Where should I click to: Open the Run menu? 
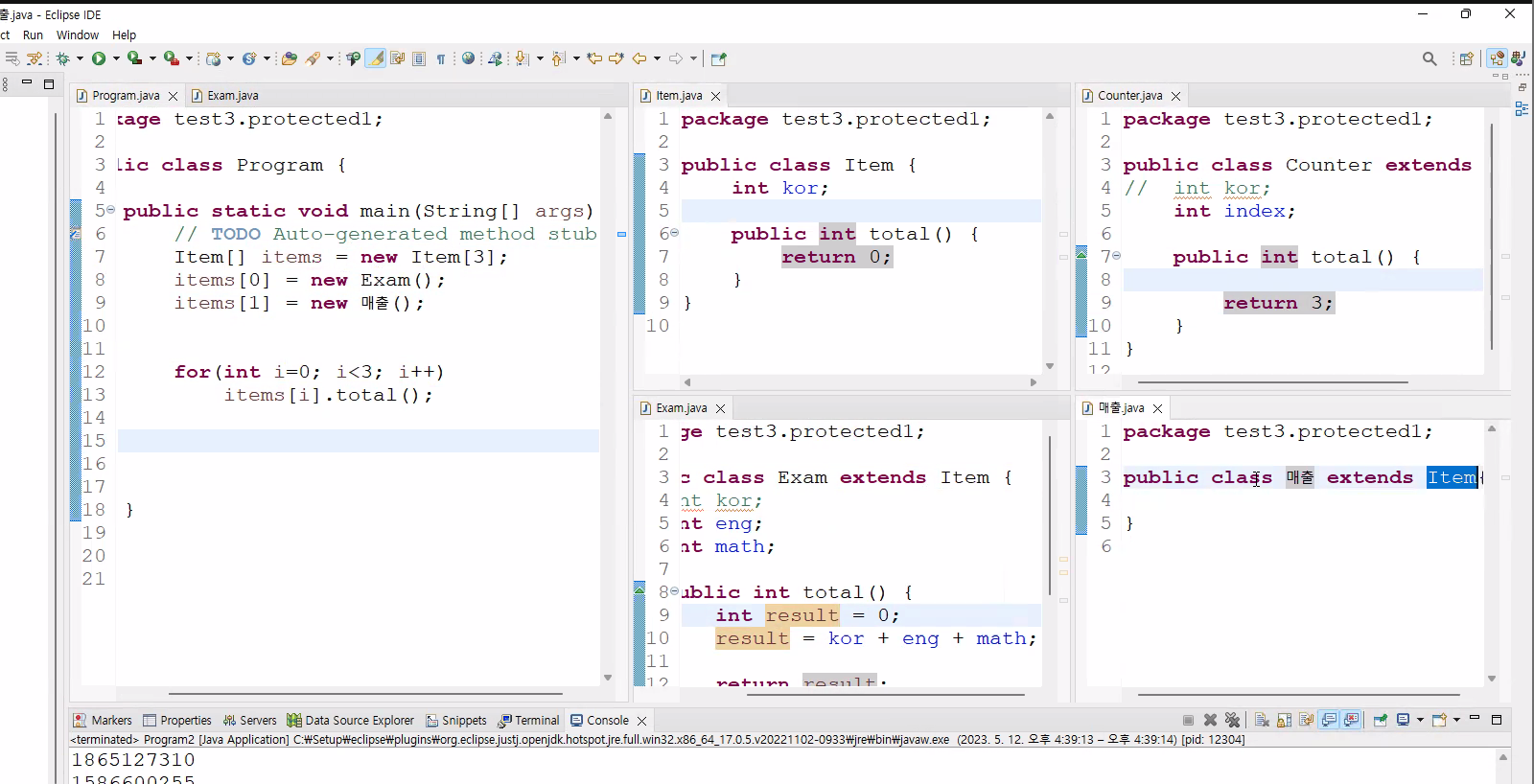(x=33, y=35)
